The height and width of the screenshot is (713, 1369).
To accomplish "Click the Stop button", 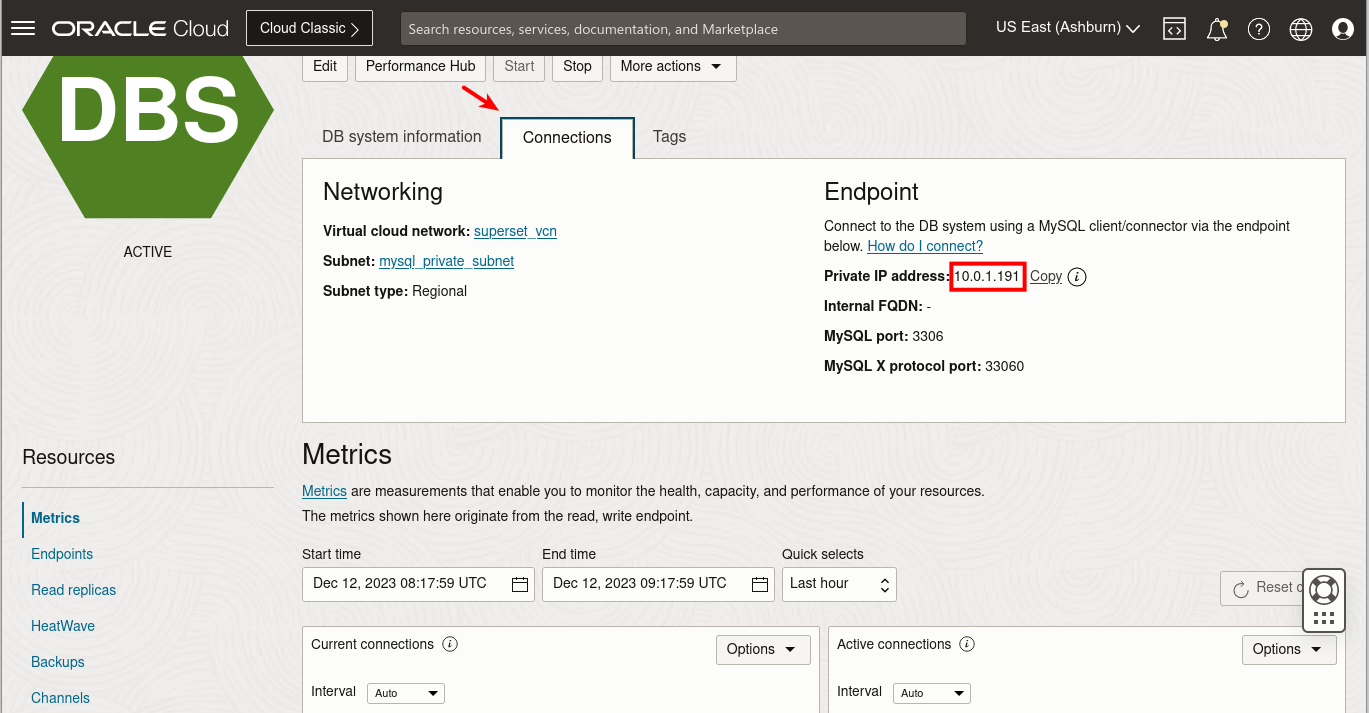I will (x=577, y=66).
